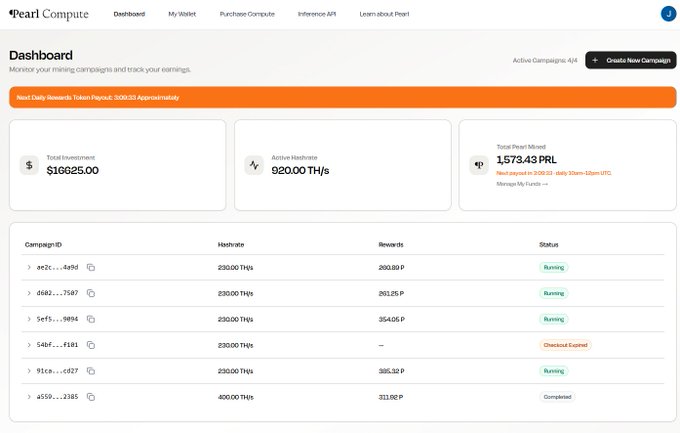Click campaign ID text ae2c...4a9d

click(57, 267)
